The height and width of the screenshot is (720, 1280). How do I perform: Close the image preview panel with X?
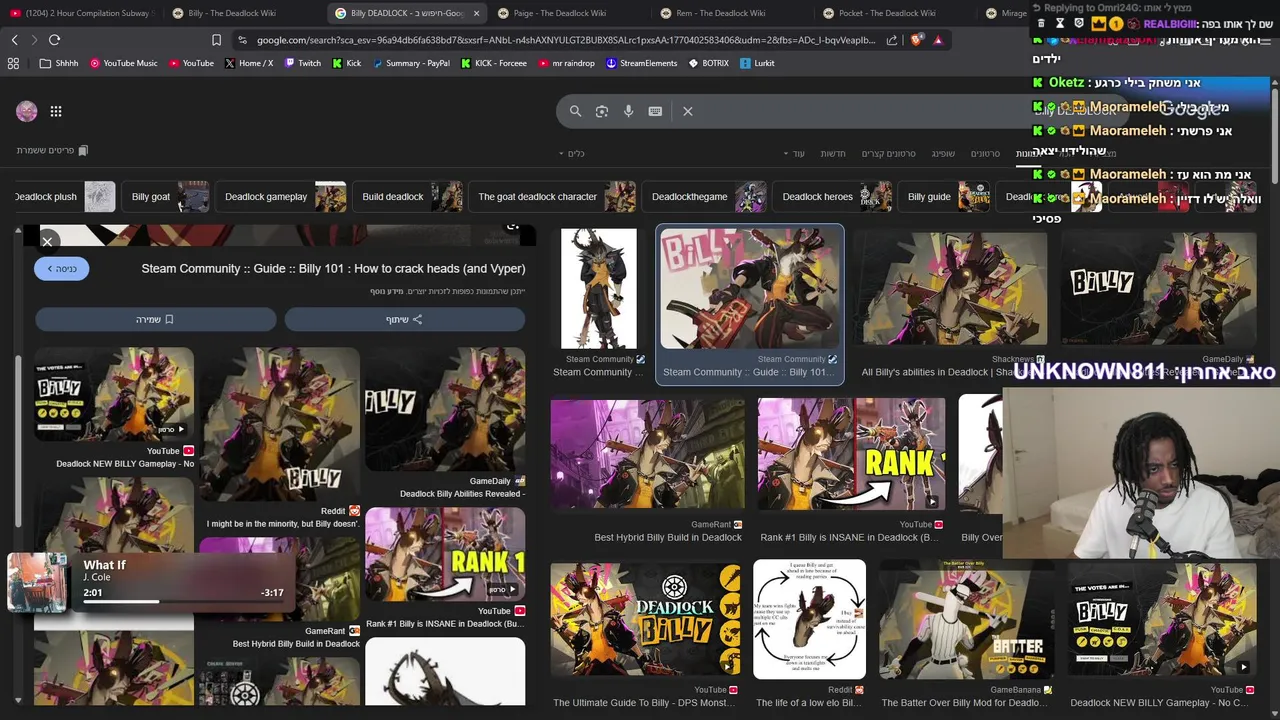[x=47, y=242]
